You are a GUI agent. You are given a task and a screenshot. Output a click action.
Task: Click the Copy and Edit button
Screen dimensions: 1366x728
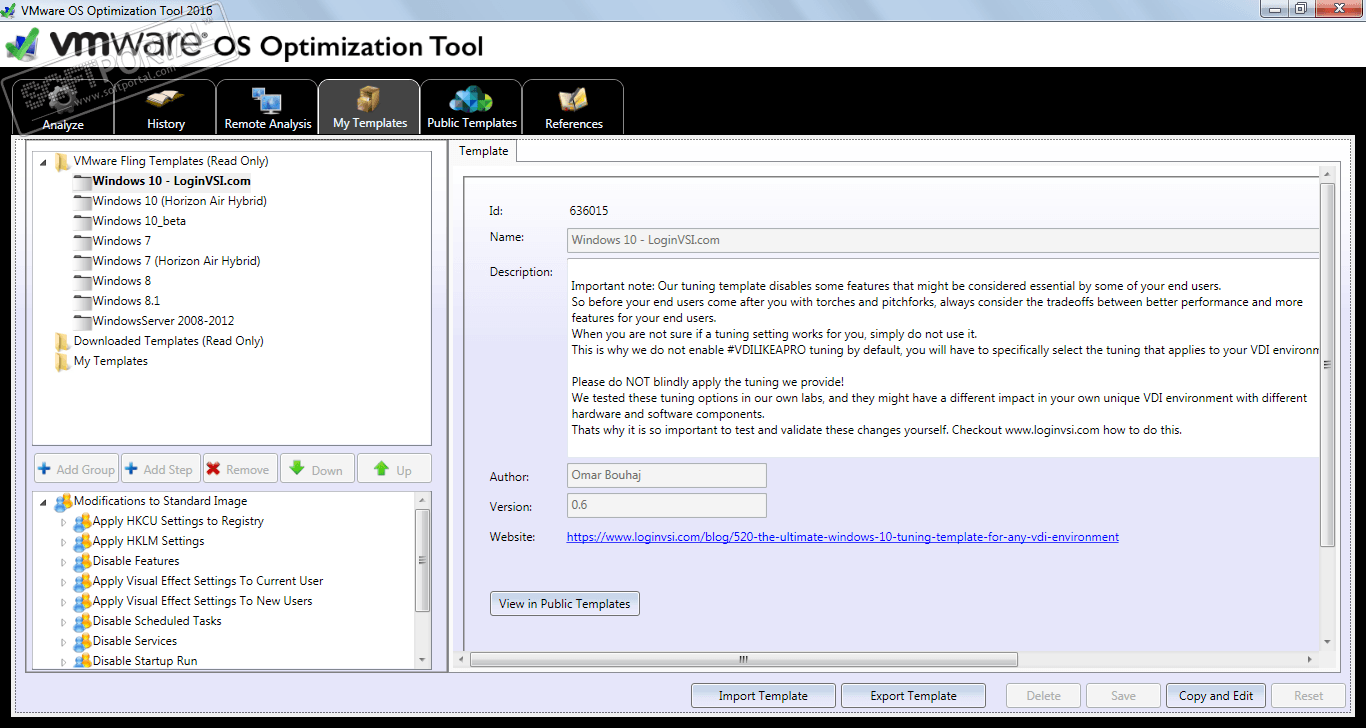pos(1216,696)
